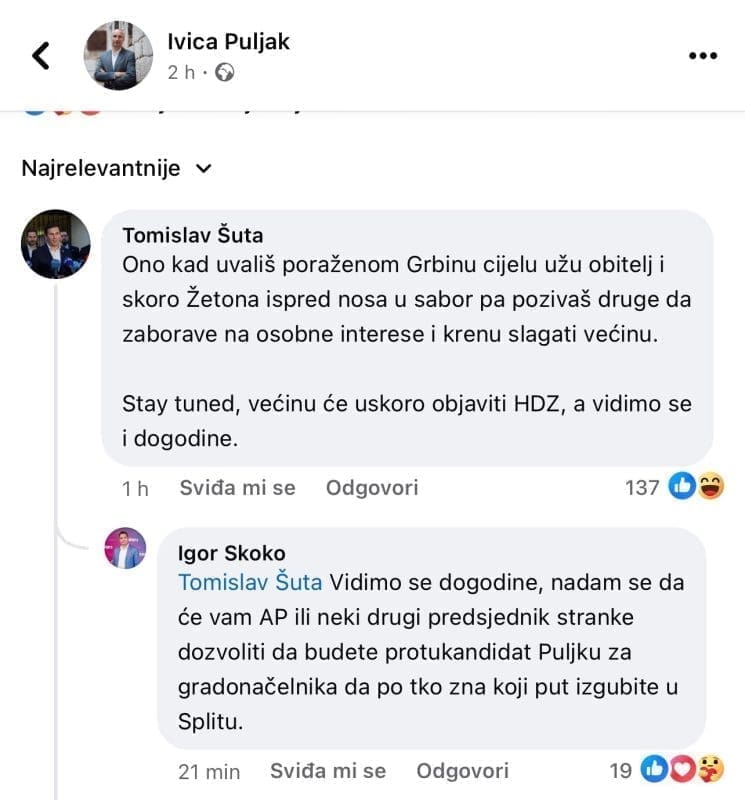
Task: Click the chevron next to Najrelevantnije
Action: click(x=204, y=169)
